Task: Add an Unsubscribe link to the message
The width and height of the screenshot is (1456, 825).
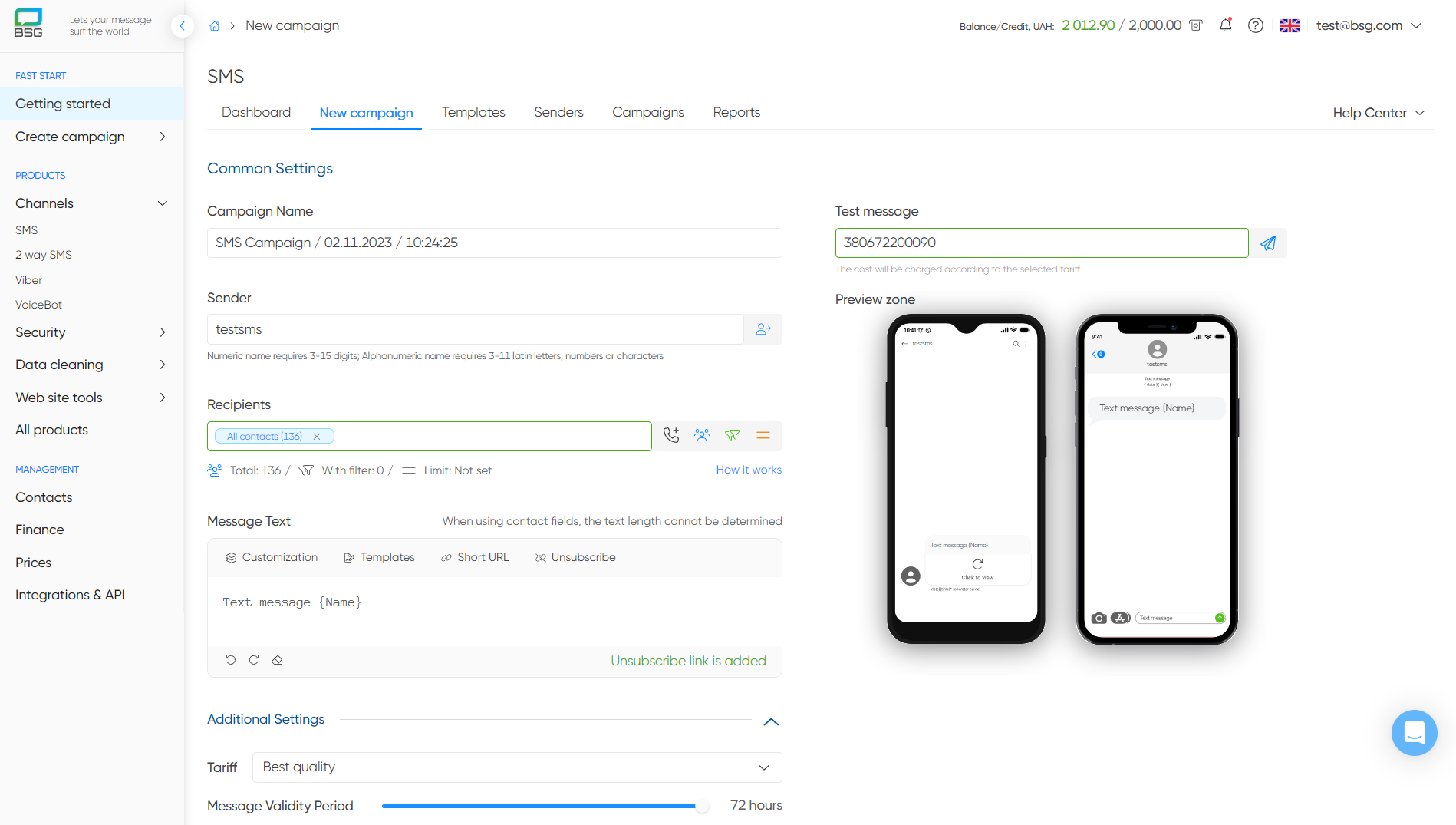Action: pos(575,557)
